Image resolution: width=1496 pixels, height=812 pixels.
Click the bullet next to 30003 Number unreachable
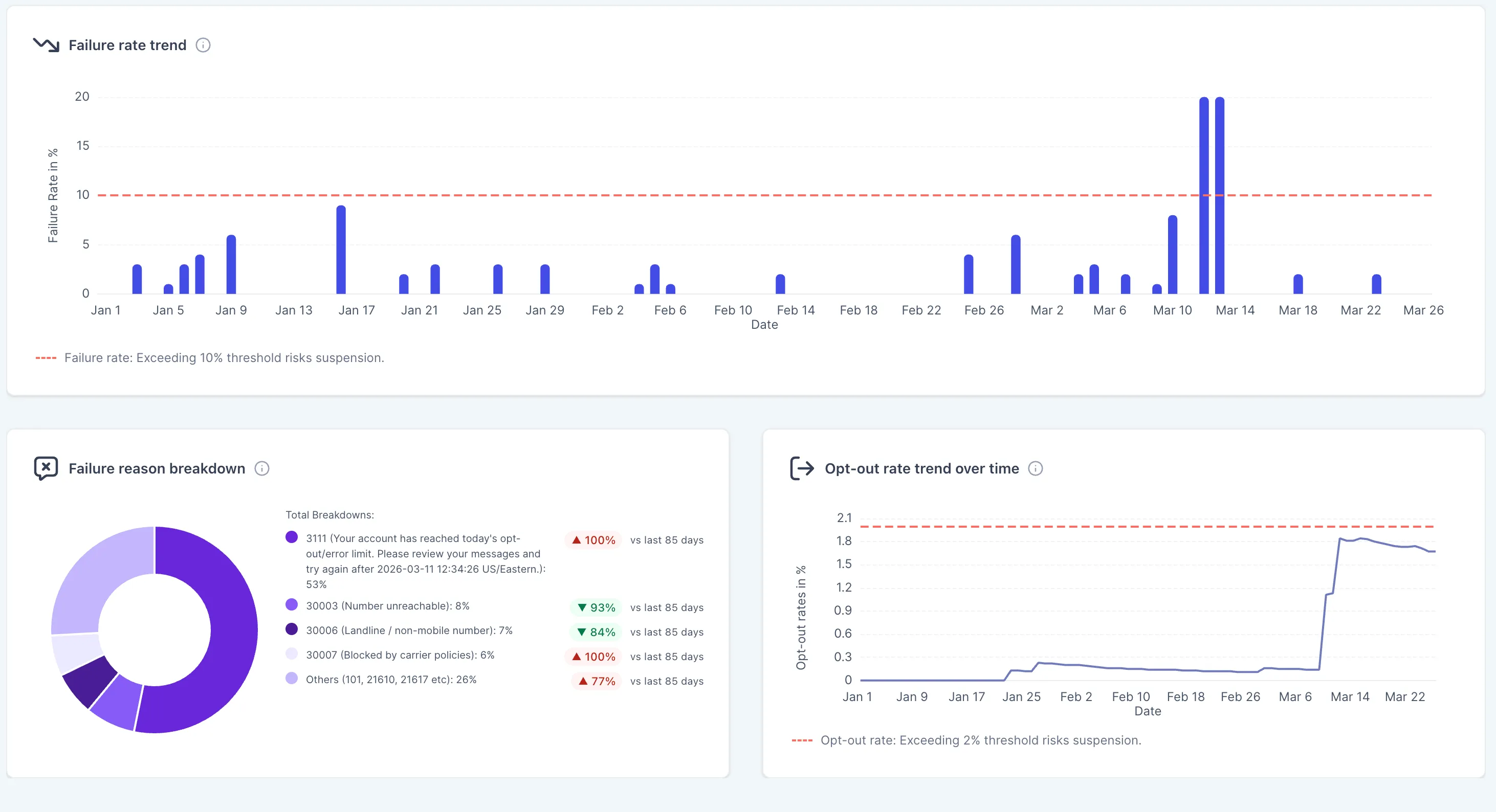pyautogui.click(x=292, y=606)
